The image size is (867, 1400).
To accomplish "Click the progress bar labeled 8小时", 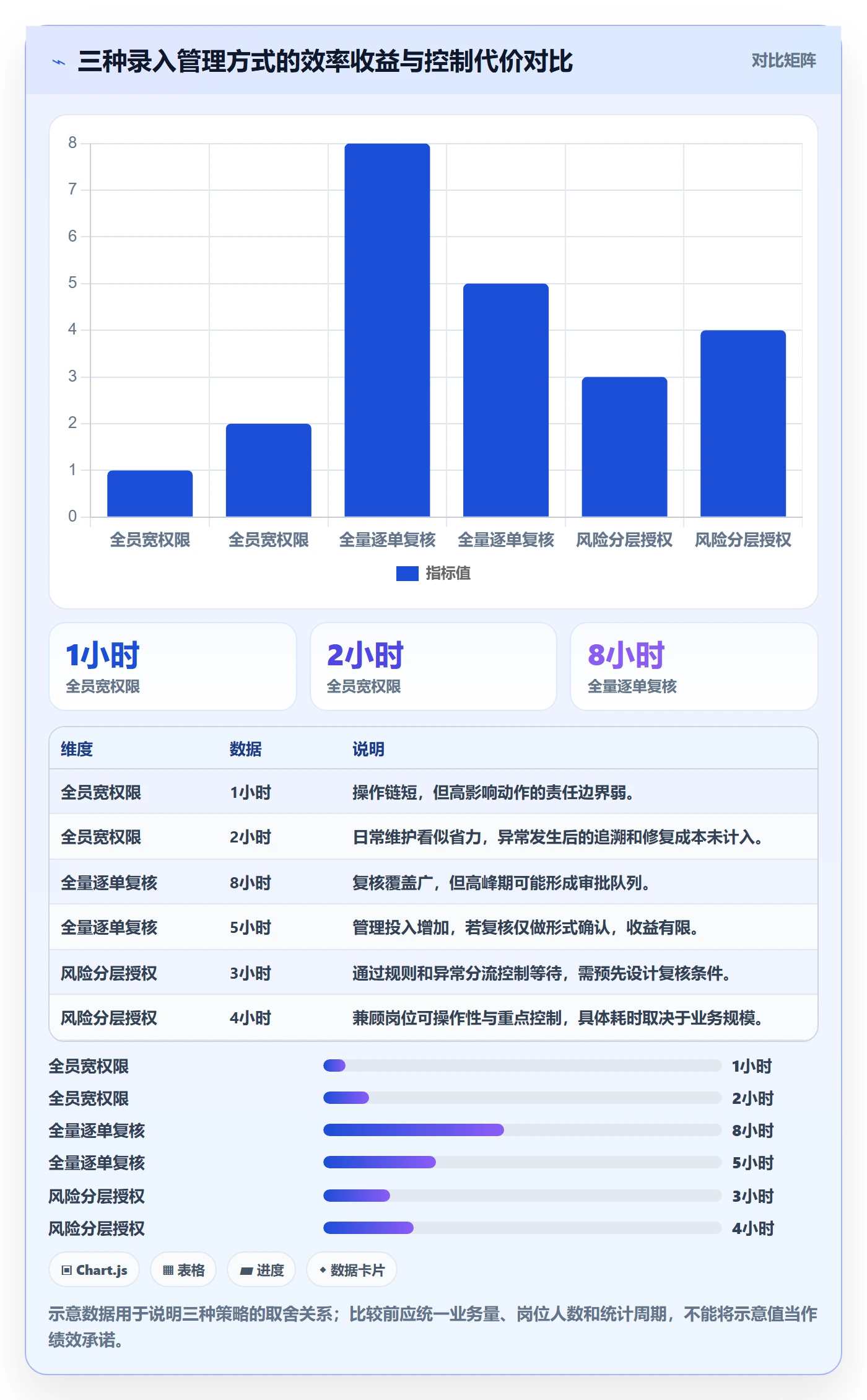I will point(522,1130).
